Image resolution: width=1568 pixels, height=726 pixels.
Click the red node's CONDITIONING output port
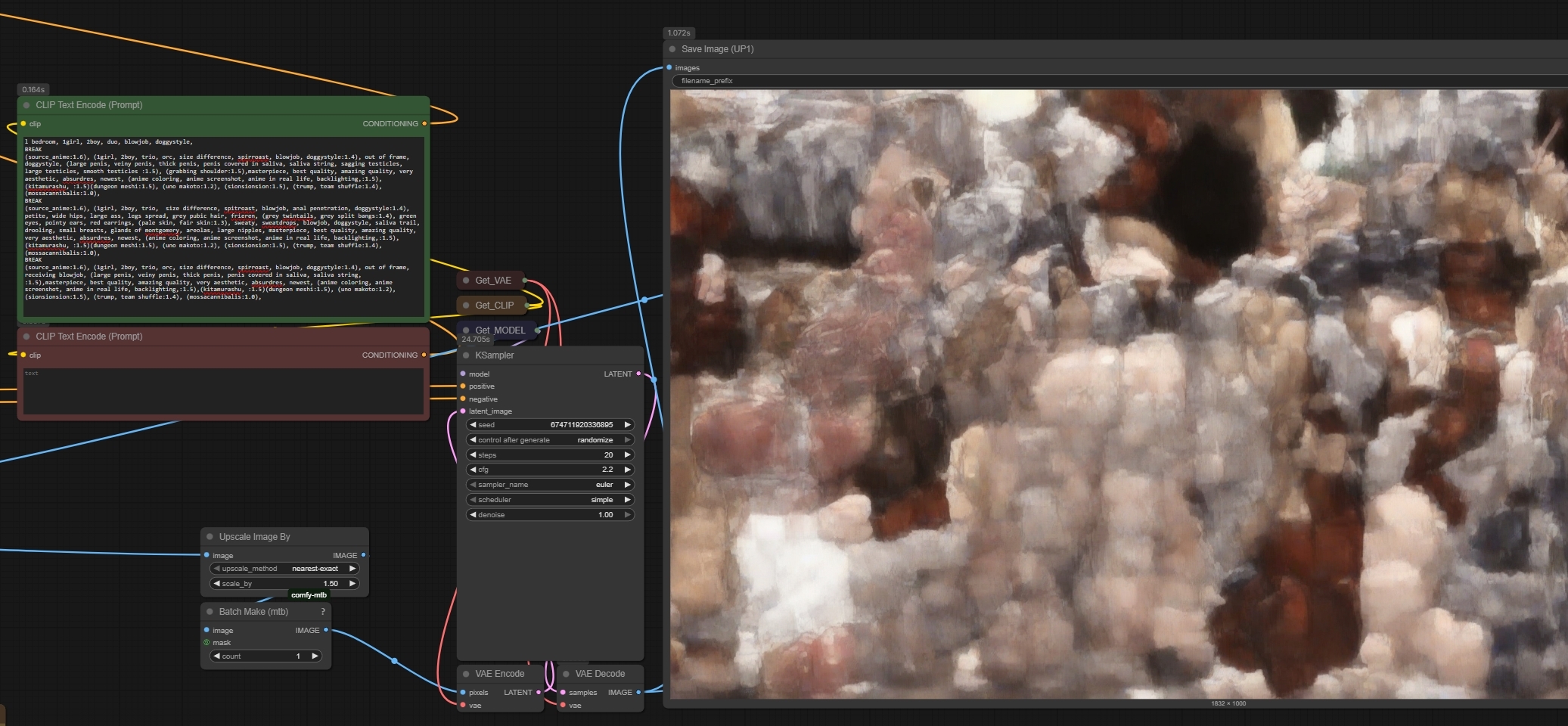[x=424, y=355]
